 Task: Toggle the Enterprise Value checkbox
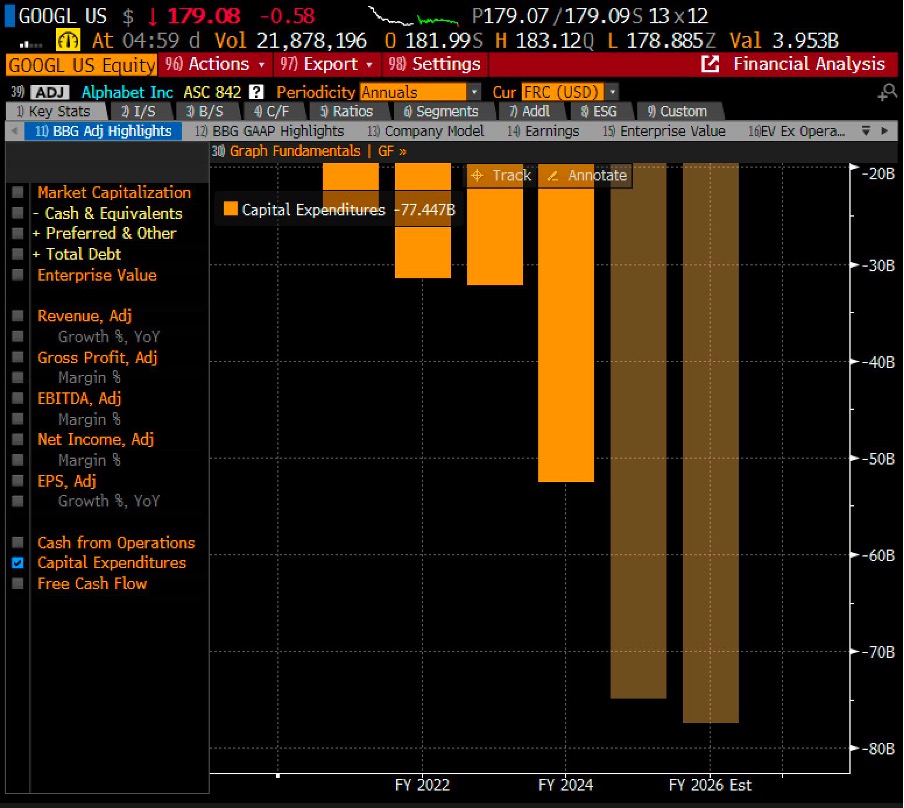tap(18, 275)
